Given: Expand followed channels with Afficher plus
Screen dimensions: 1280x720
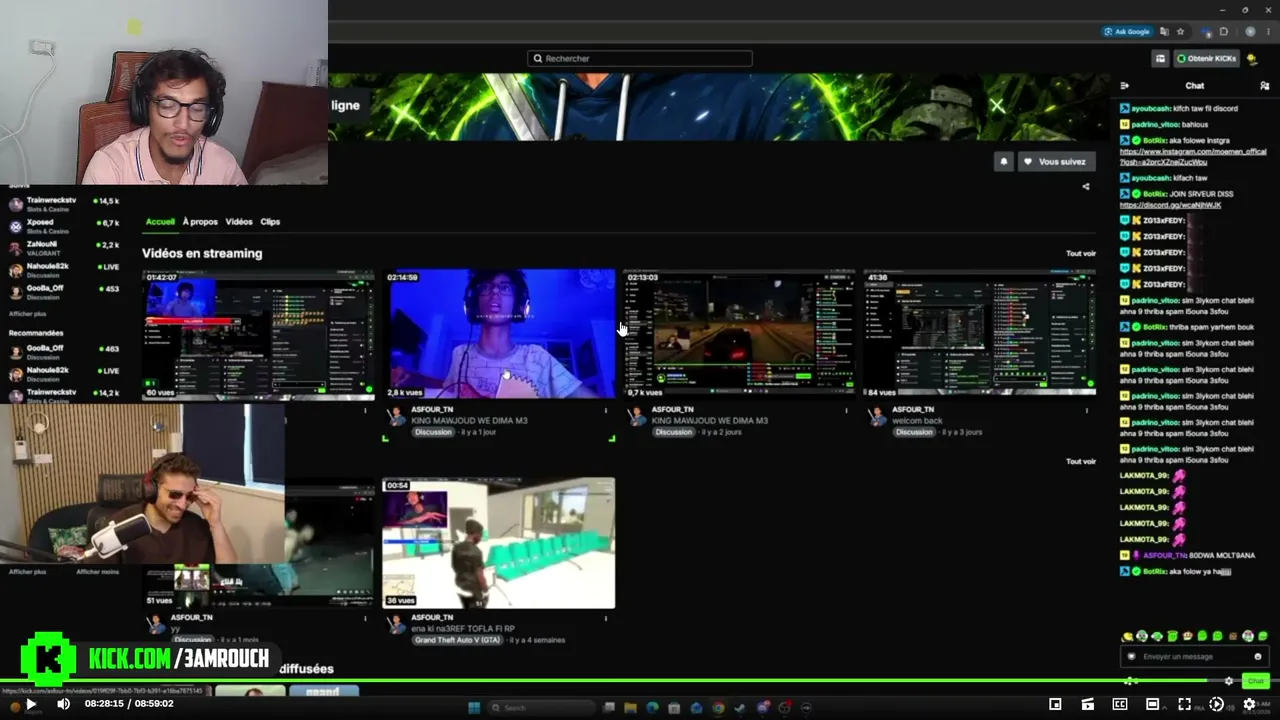Looking at the screenshot, I should pos(28,313).
